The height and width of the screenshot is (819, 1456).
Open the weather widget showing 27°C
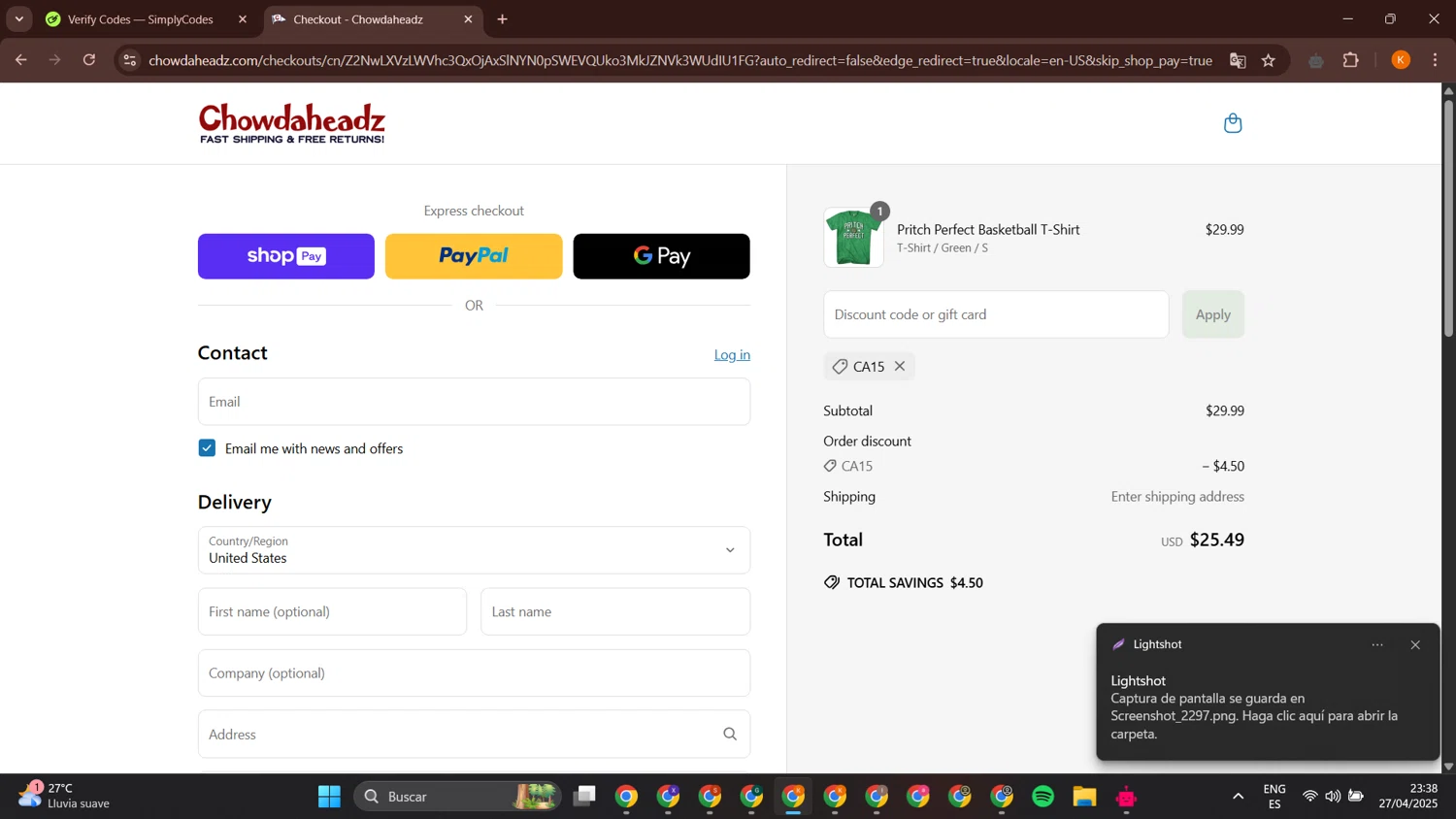pyautogui.click(x=64, y=796)
